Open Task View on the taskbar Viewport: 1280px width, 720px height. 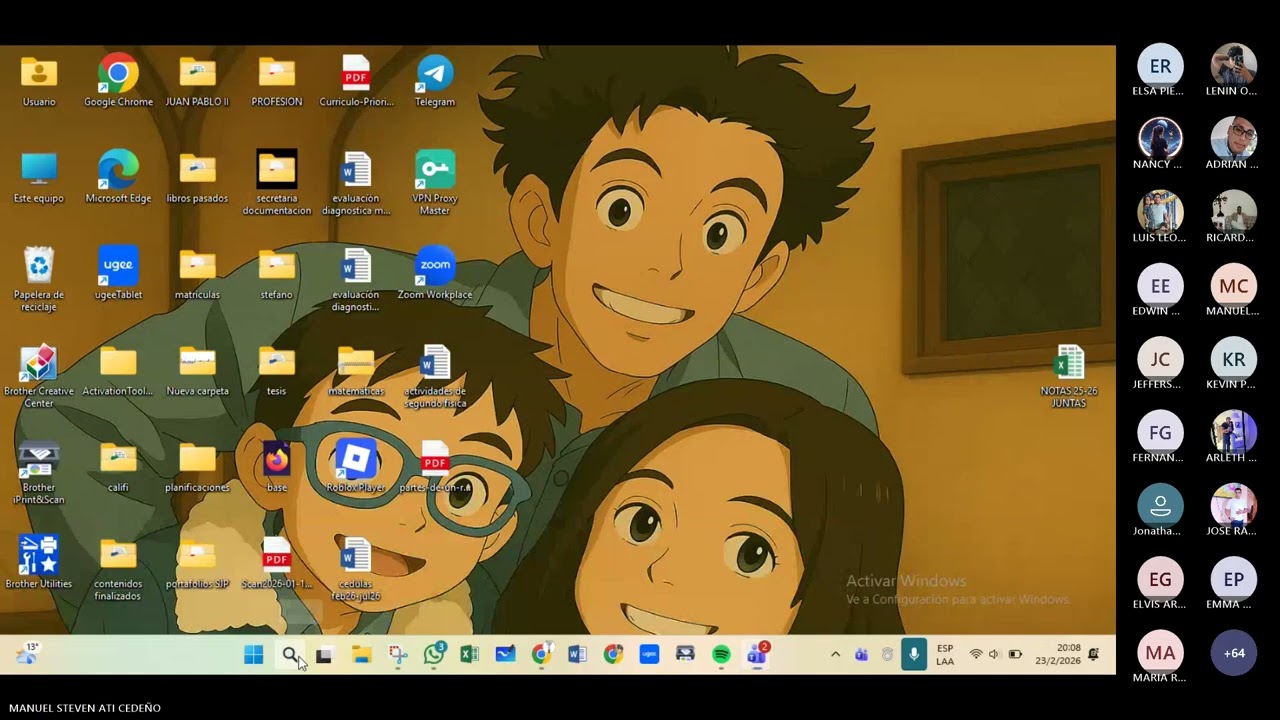click(x=324, y=655)
